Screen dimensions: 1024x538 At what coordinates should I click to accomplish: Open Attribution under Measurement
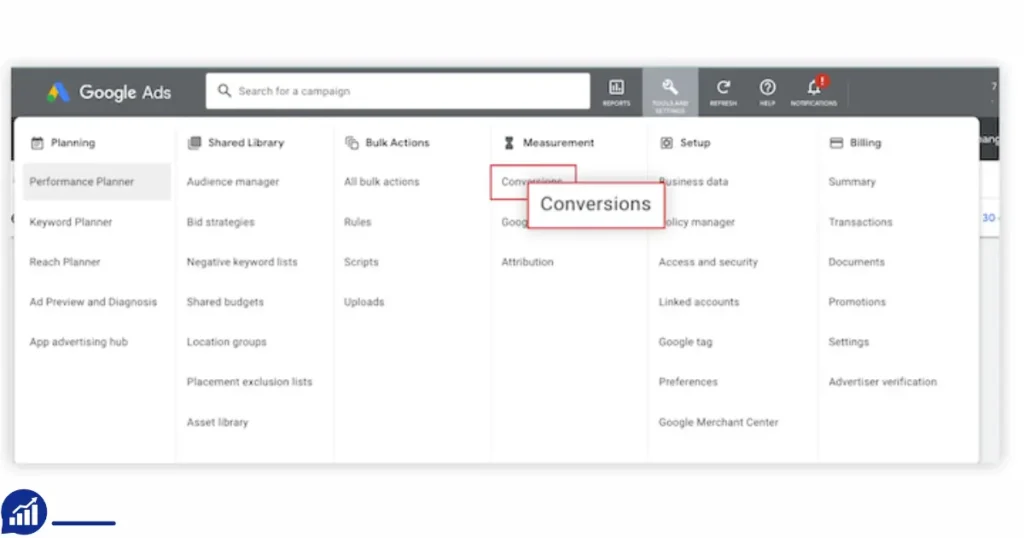(527, 262)
